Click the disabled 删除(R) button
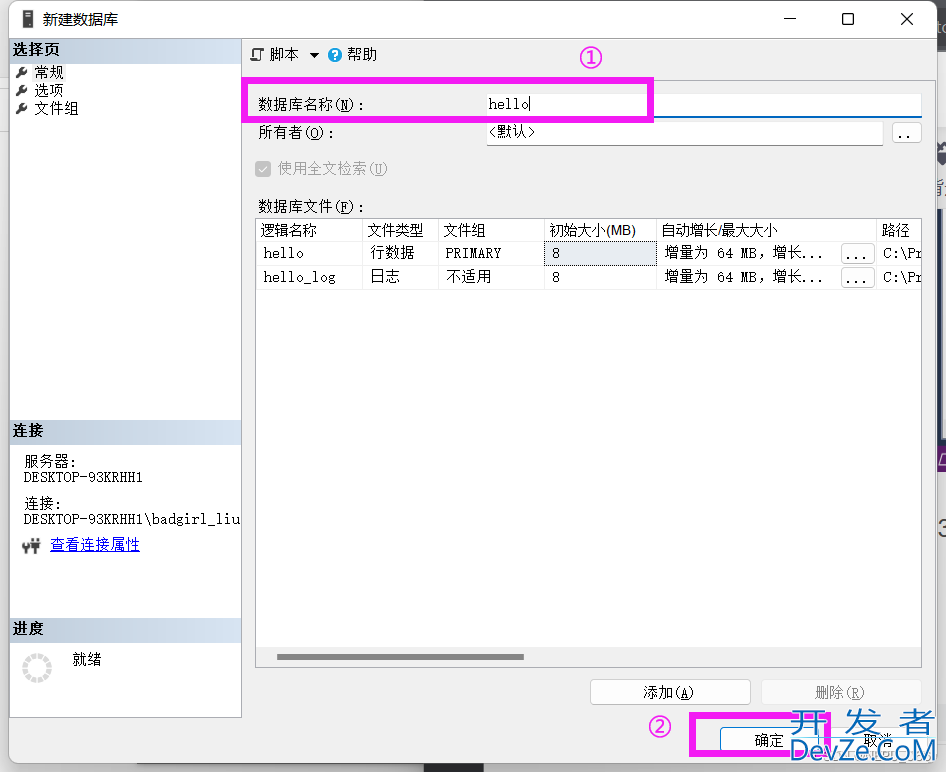The image size is (946, 772). click(840, 692)
